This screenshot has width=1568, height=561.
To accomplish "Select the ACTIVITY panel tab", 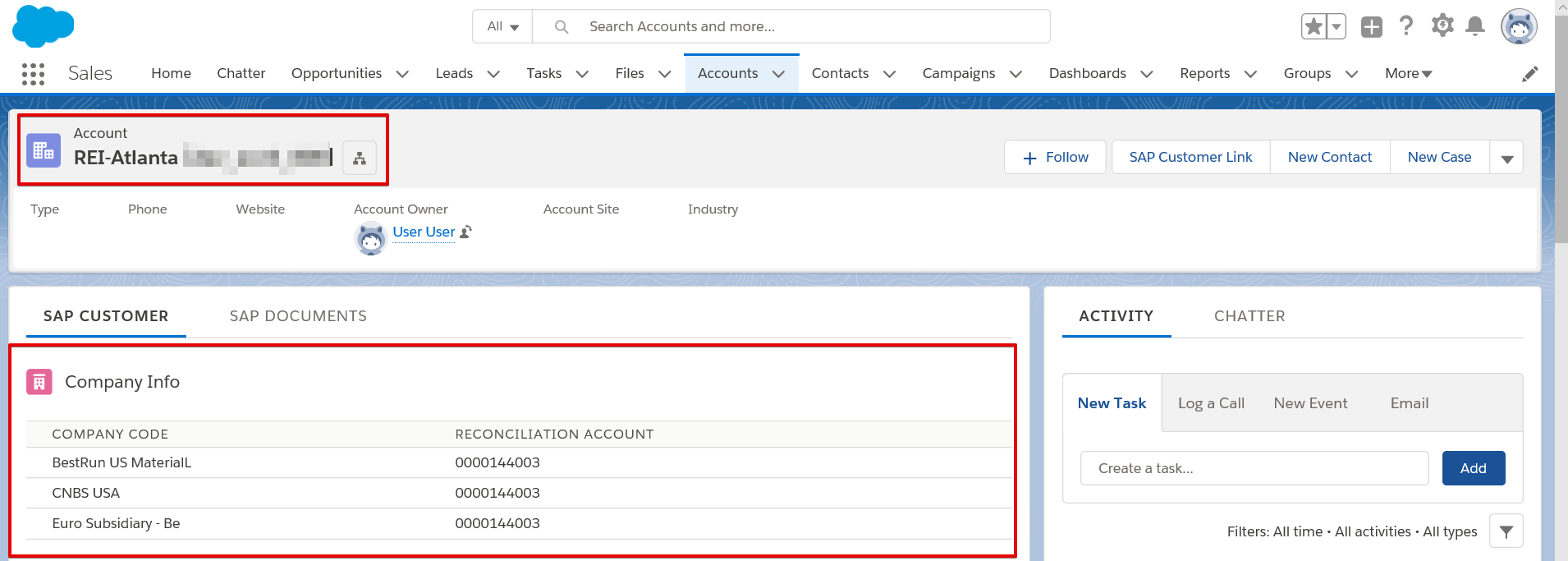I will coord(1116,316).
